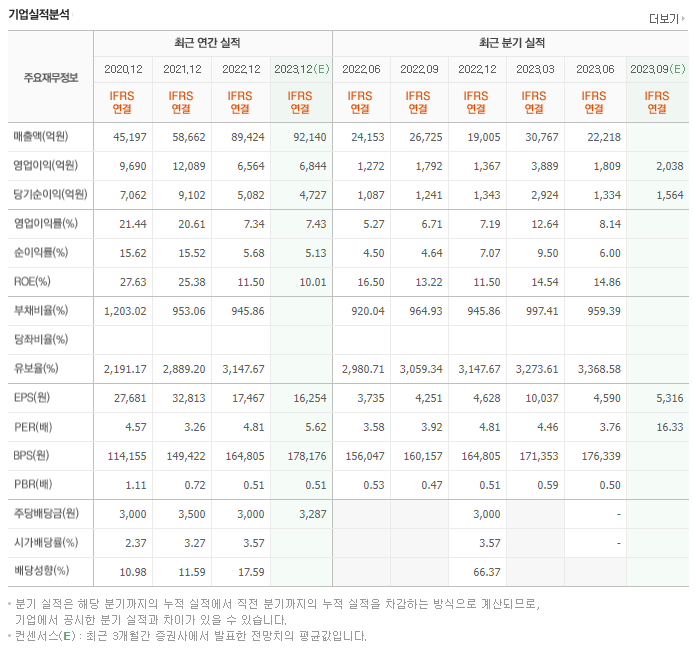The width and height of the screenshot is (694, 648).
Task: Click the 2,038 estimated operating profit
Action: (x=670, y=166)
